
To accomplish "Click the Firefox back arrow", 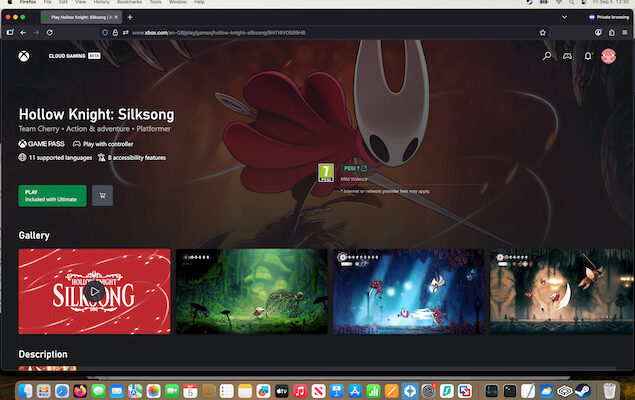I will coord(23,32).
